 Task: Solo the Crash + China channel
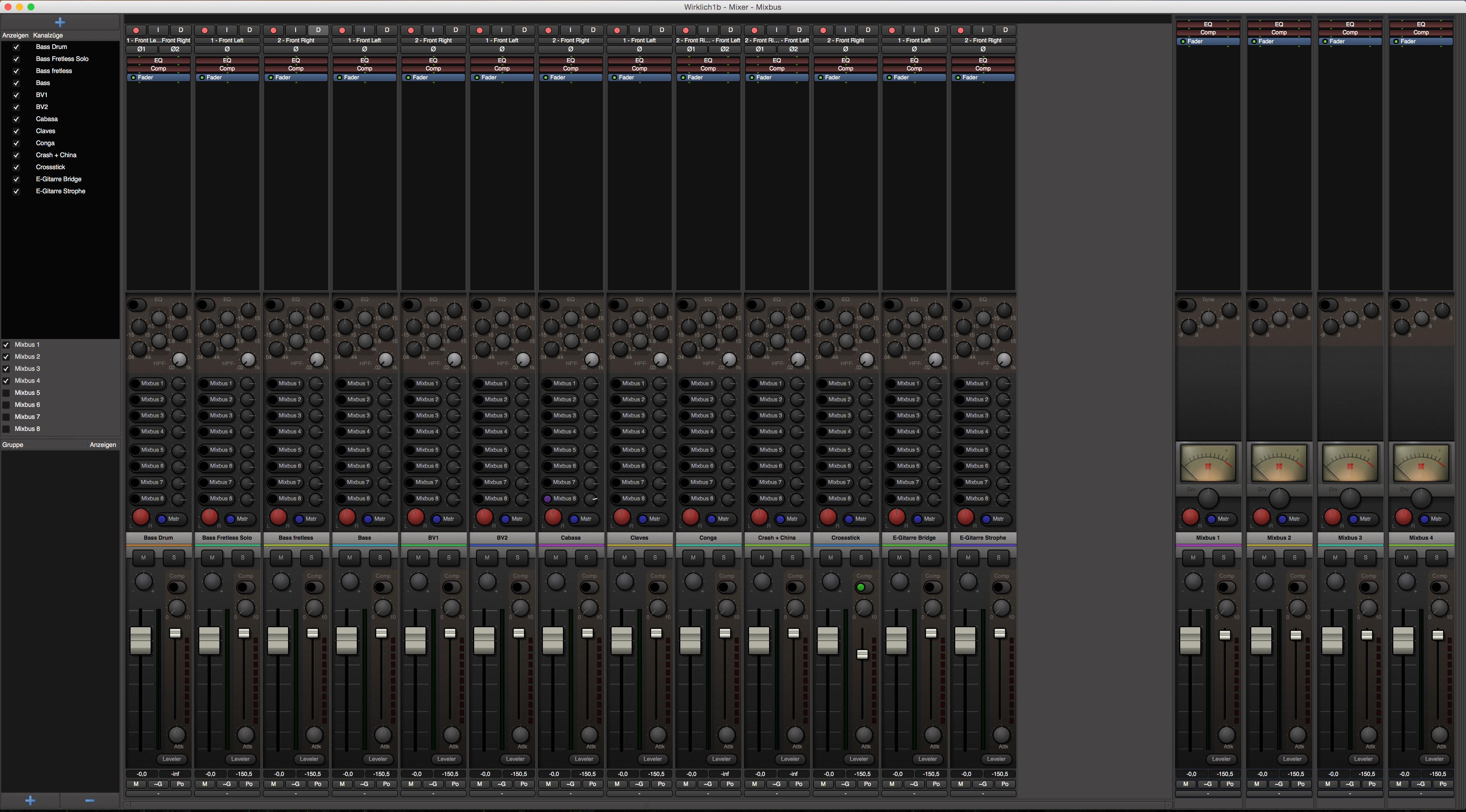[792, 558]
